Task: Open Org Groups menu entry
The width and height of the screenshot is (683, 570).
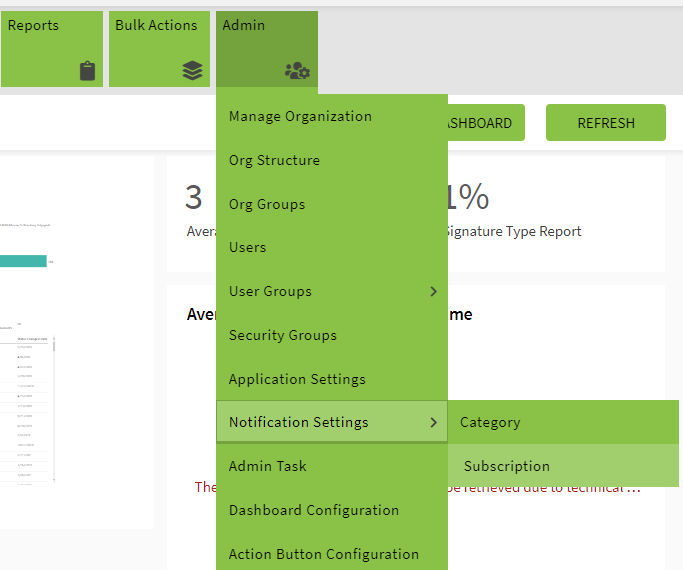Action: tap(267, 204)
